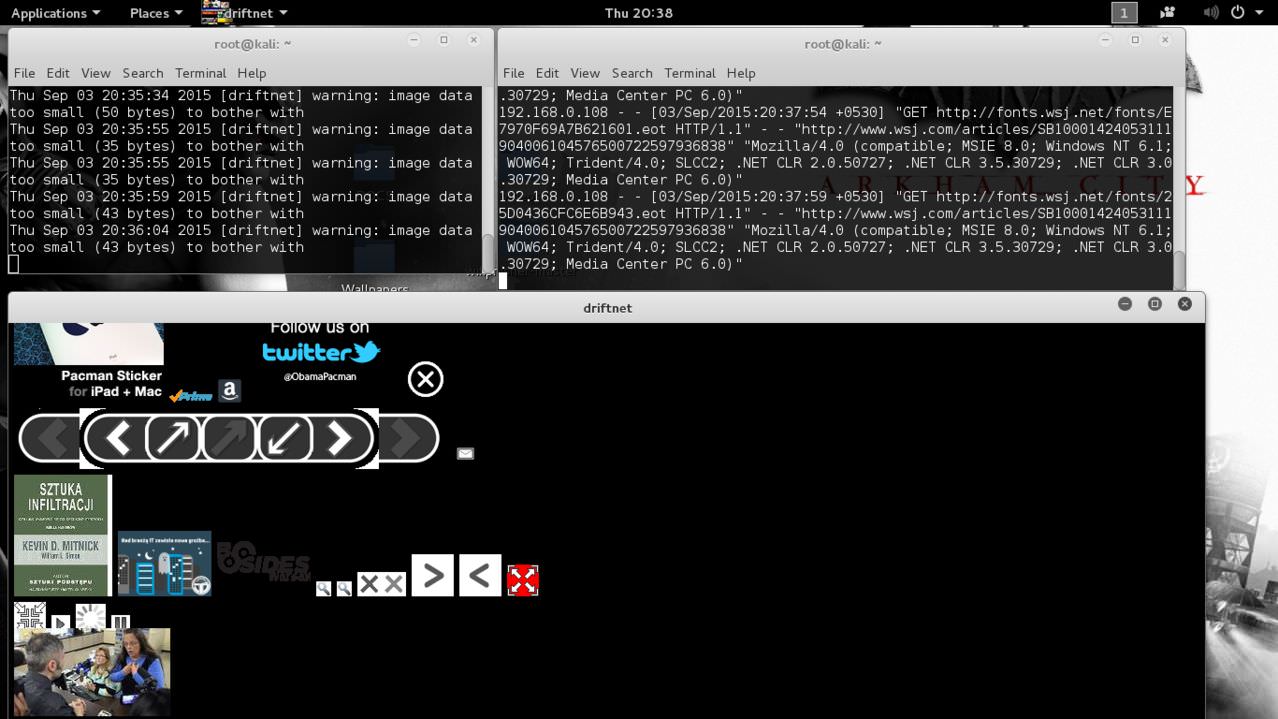This screenshot has width=1278, height=719.
Task: Click the left-arrow navigation image
Action: coord(480,575)
